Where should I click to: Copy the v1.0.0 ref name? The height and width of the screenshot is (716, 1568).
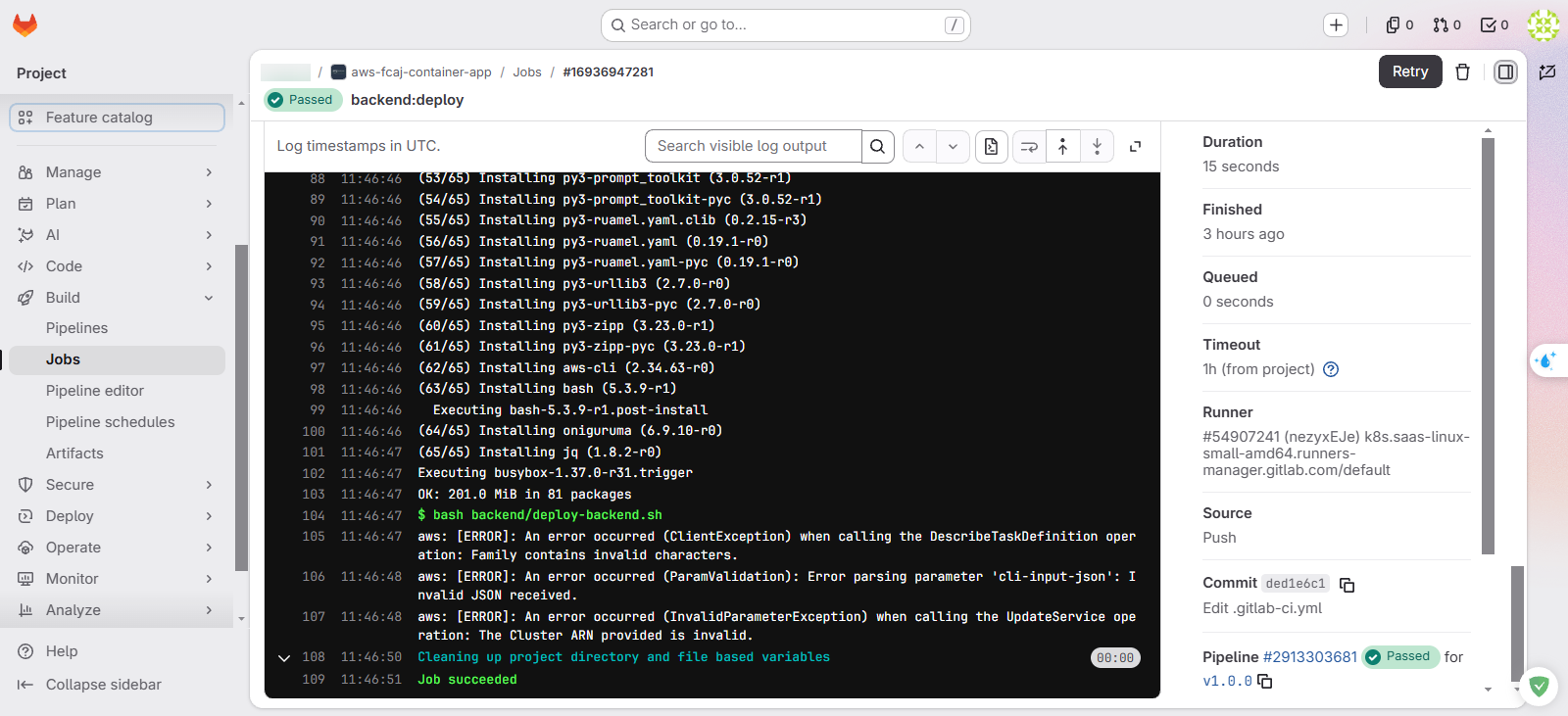coord(1265,681)
